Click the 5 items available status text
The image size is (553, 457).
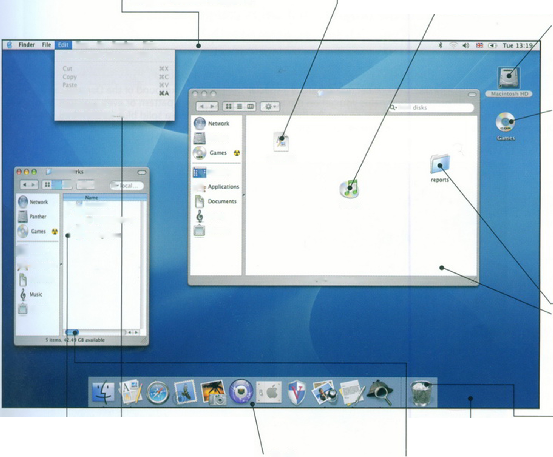[x=75, y=340]
